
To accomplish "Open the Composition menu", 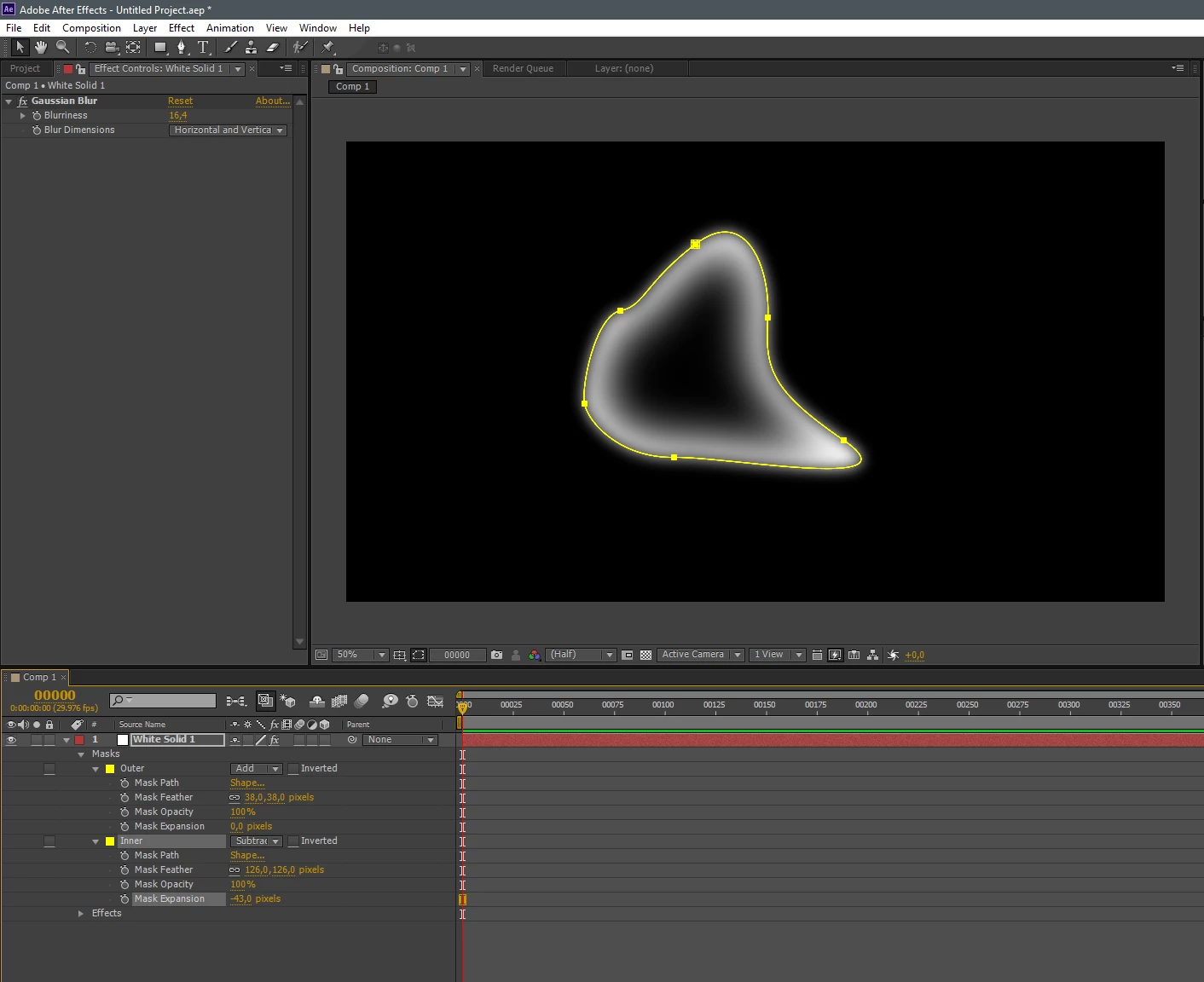I will pos(91,28).
